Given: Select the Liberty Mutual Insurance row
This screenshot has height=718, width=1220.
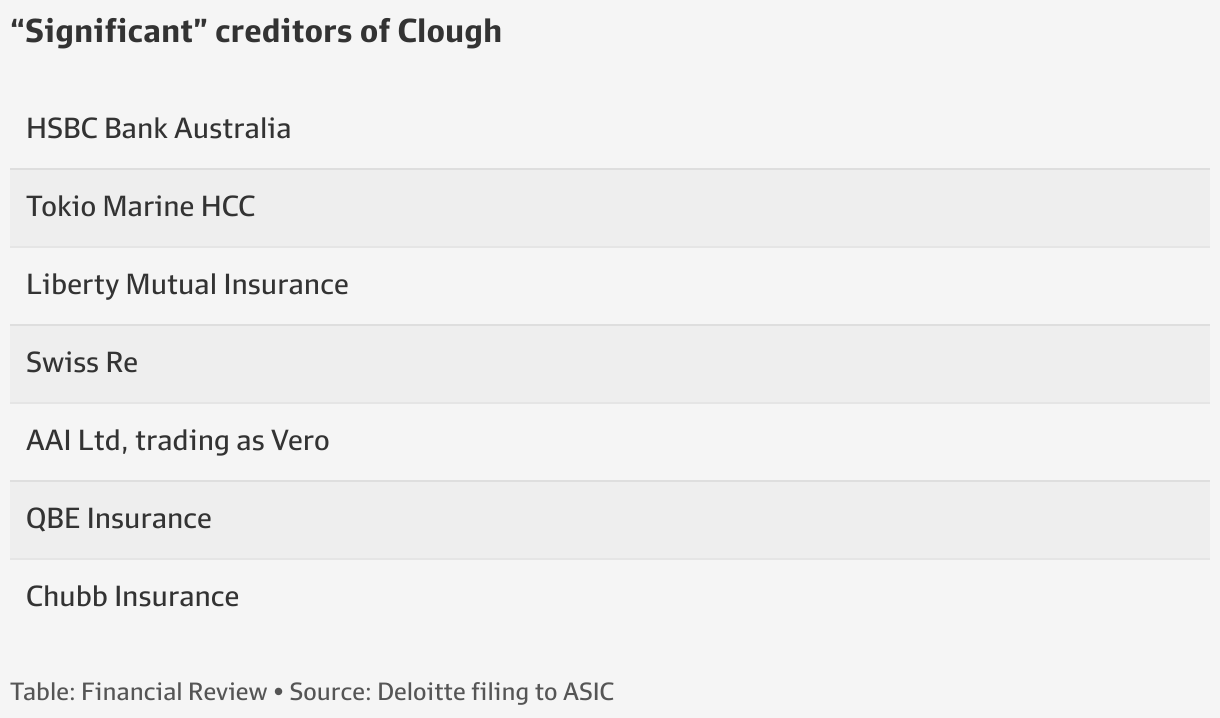Looking at the screenshot, I should click(x=610, y=285).
